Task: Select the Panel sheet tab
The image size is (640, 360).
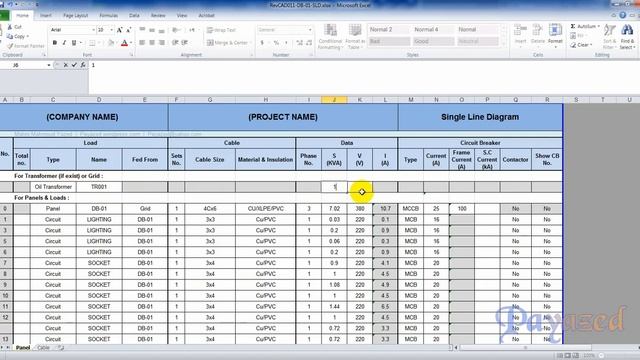Action: [x=23, y=348]
